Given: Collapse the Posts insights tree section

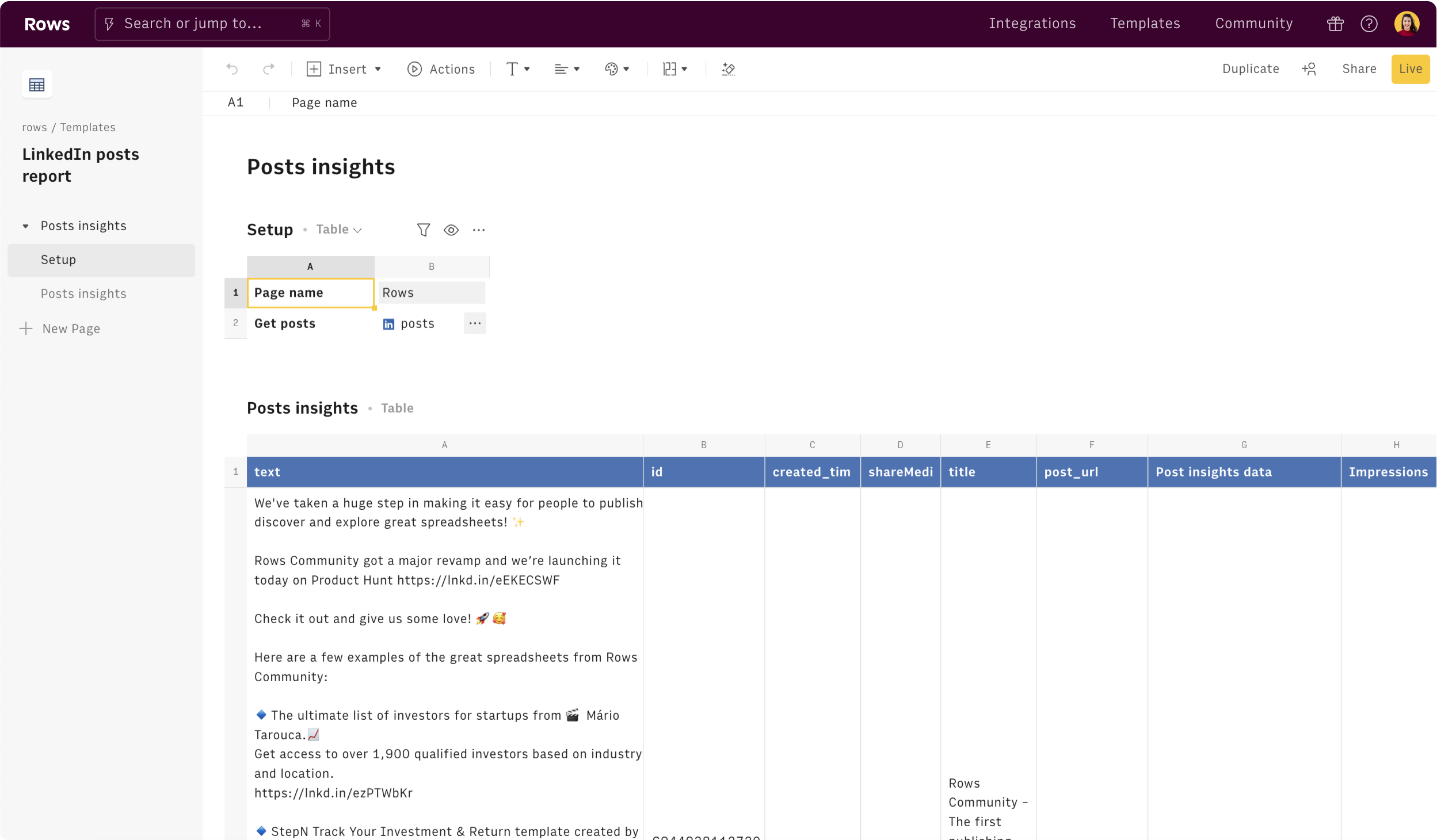Looking at the screenshot, I should [x=25, y=226].
